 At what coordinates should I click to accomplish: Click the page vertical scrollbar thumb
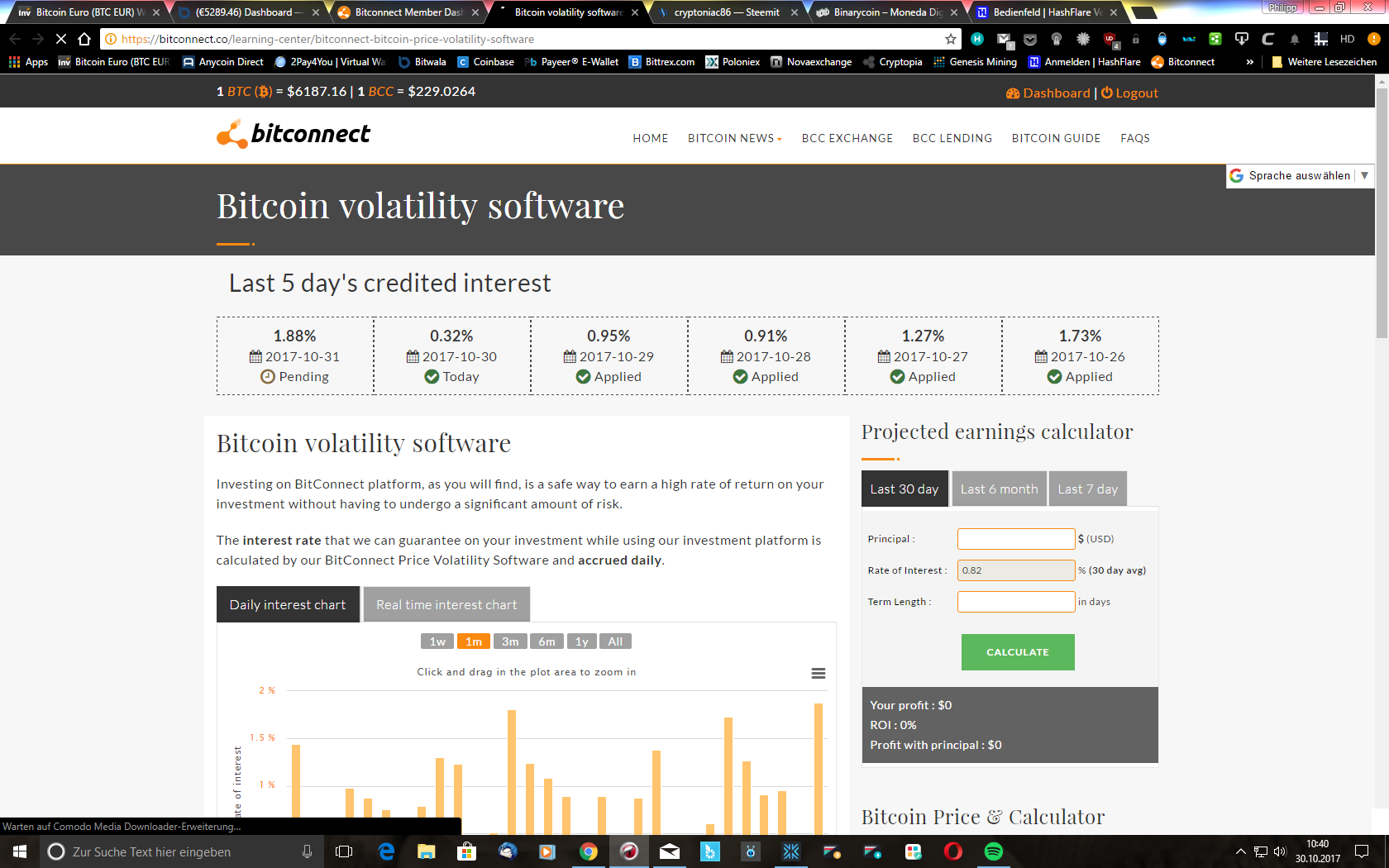point(1382,213)
